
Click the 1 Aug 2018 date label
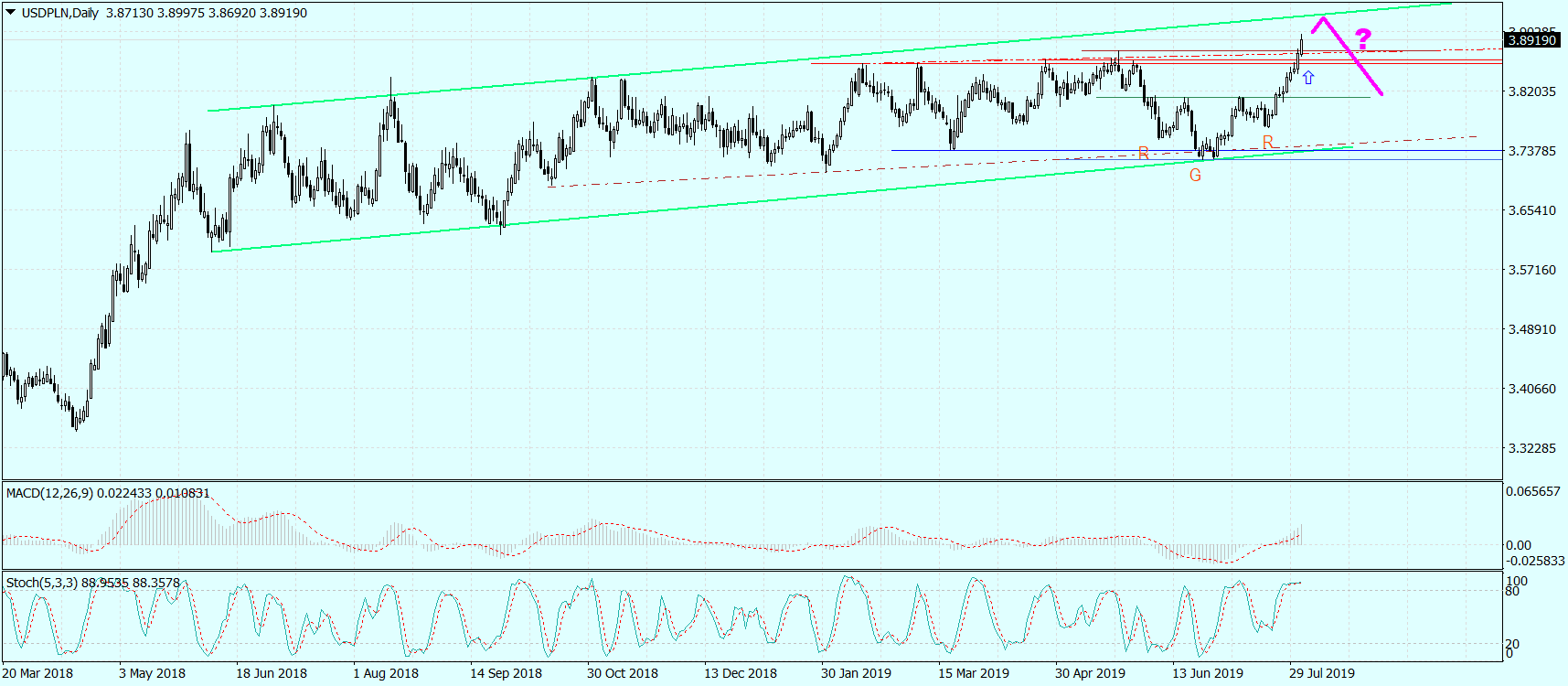pyautogui.click(x=386, y=673)
